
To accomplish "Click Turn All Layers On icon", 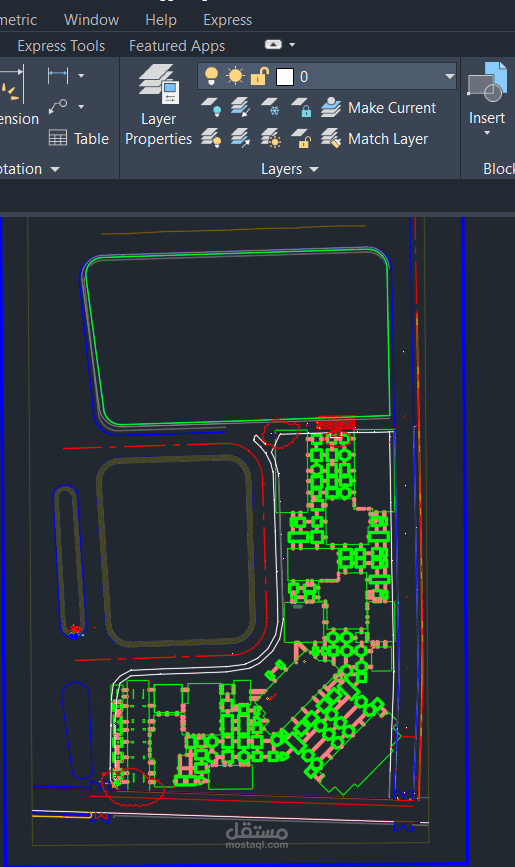I will [211, 138].
